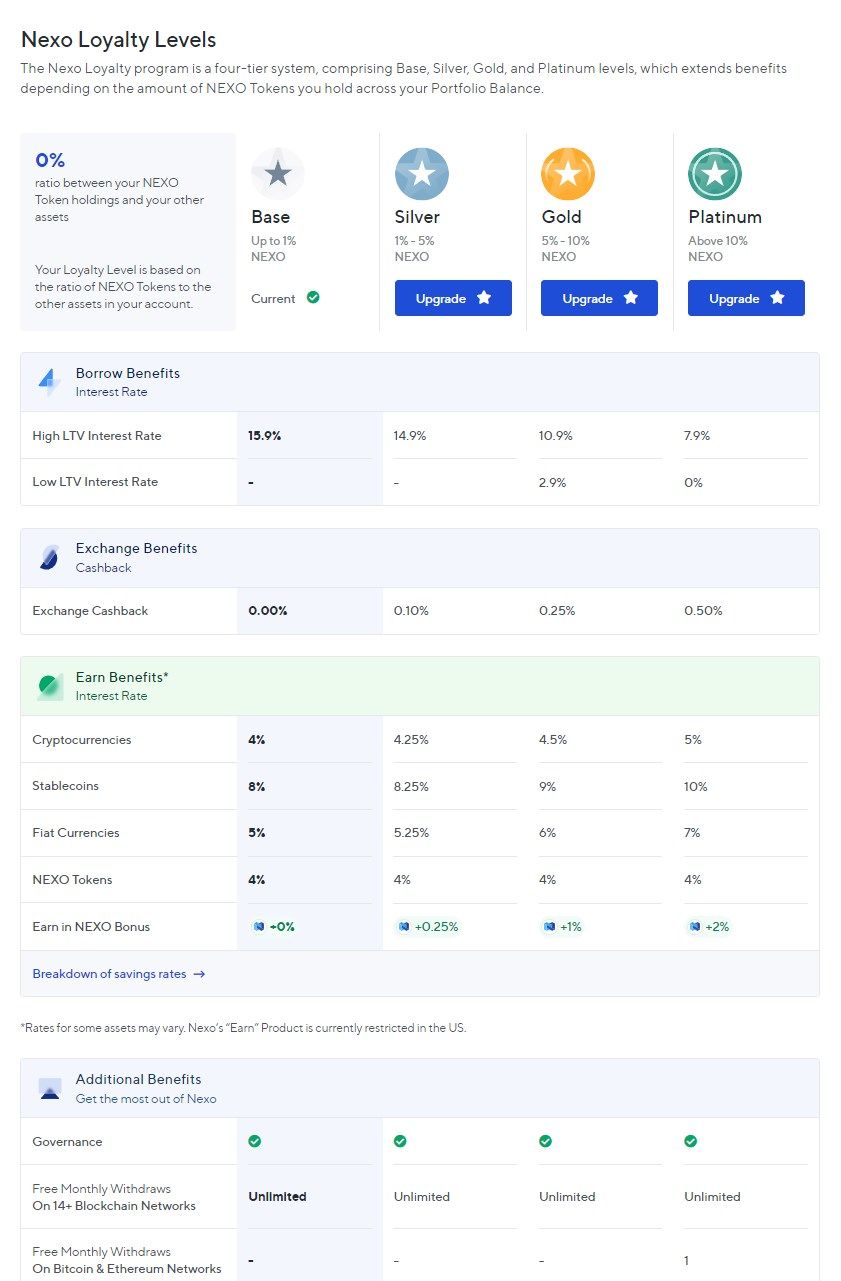Image resolution: width=841 pixels, height=1281 pixels.
Task: Click the Borrow Benefits section icon
Action: pyautogui.click(x=49, y=381)
